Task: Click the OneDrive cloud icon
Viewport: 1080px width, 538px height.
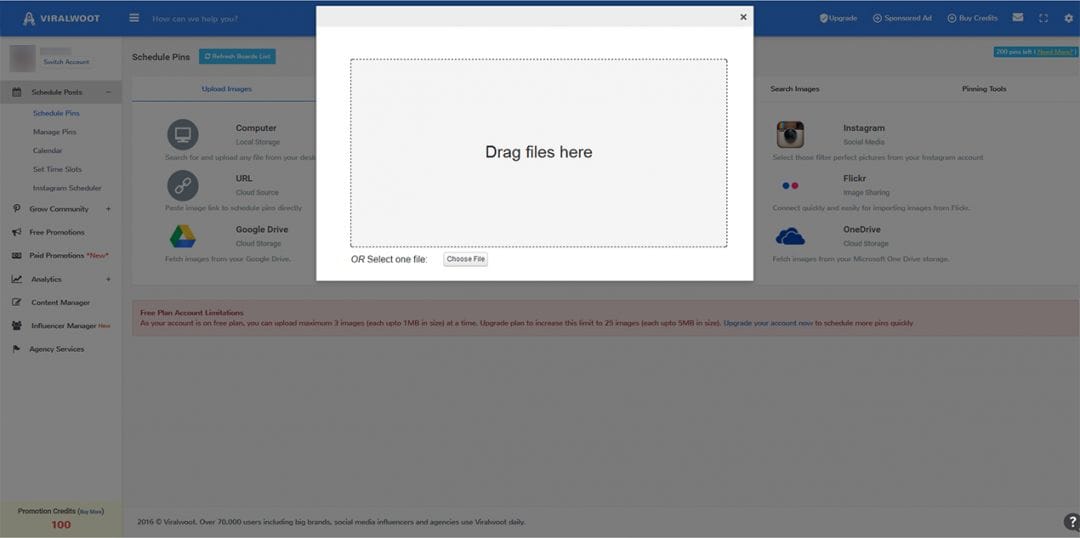Action: click(790, 236)
